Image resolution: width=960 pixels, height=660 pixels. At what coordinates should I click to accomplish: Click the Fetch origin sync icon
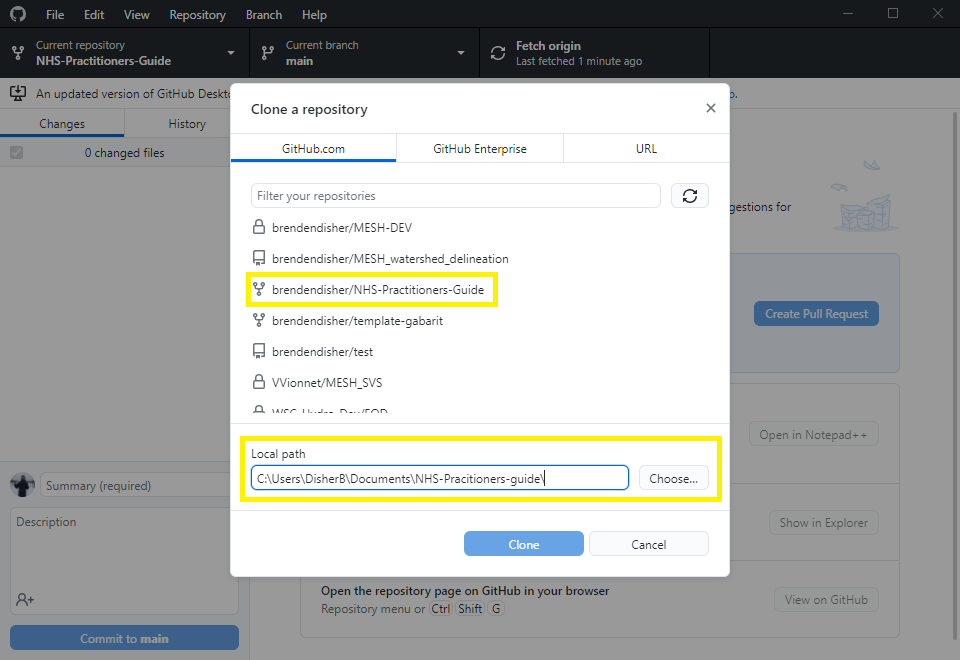498,53
